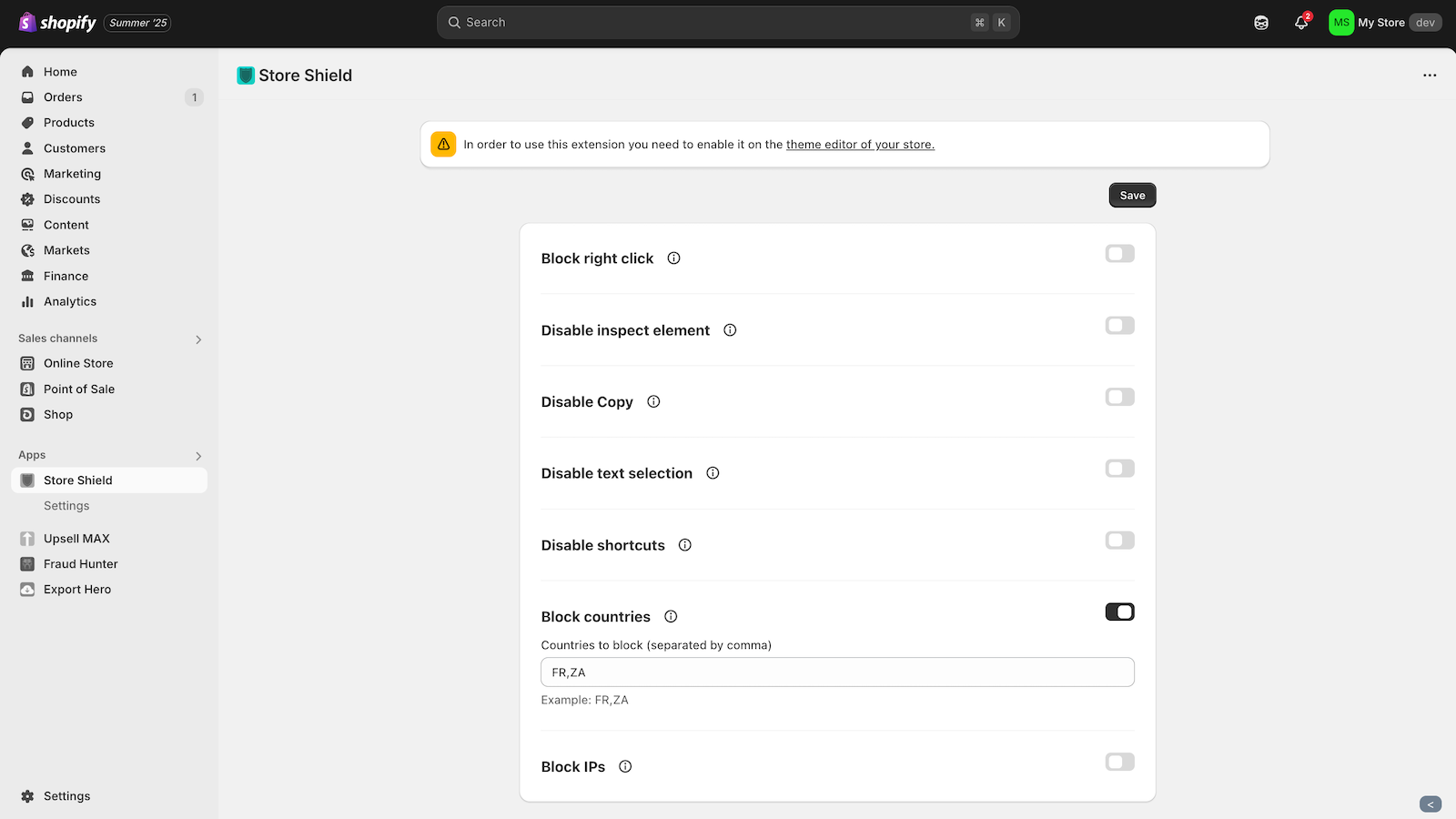Enable the Block right click toggle

tap(1119, 254)
